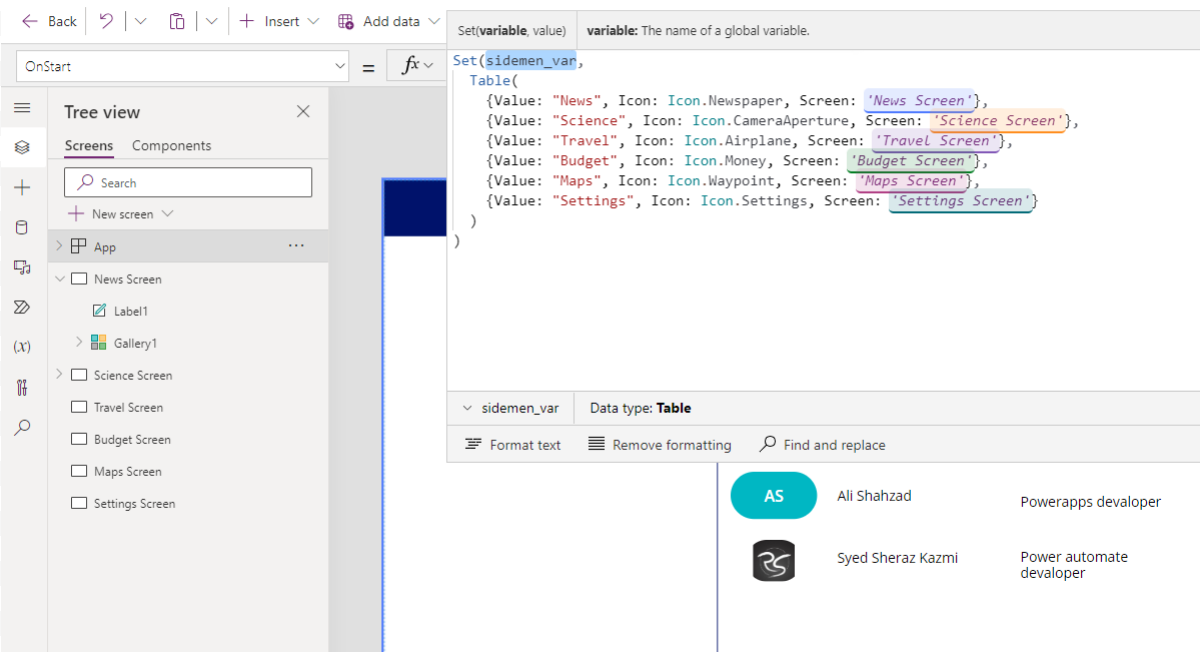Open the Search magnifier icon in sidebar
Viewport: 1200px width, 652px height.
pos(22,427)
